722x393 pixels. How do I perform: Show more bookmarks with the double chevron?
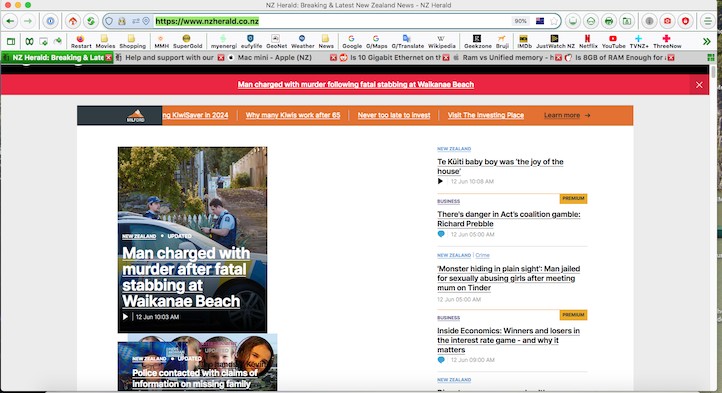[x=707, y=41]
